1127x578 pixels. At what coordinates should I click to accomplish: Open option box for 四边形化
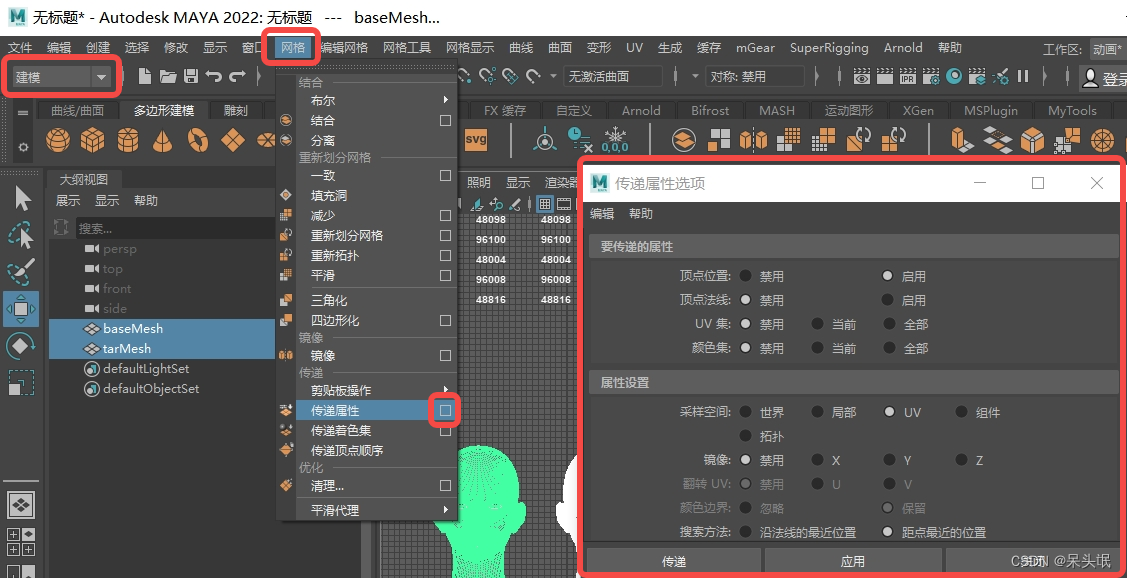point(446,320)
